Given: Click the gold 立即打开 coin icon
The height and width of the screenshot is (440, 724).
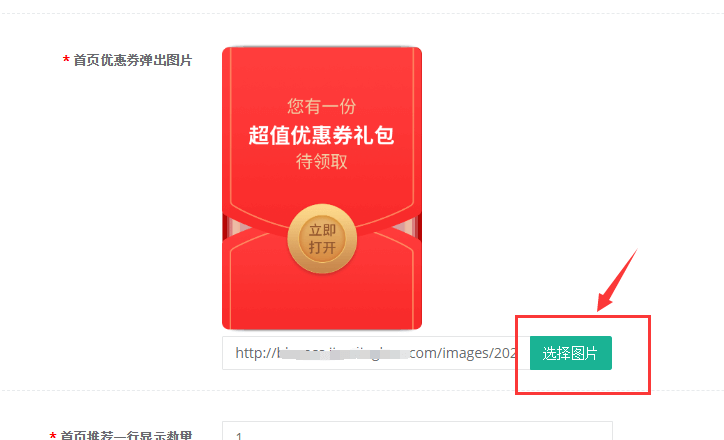Looking at the screenshot, I should (322, 239).
